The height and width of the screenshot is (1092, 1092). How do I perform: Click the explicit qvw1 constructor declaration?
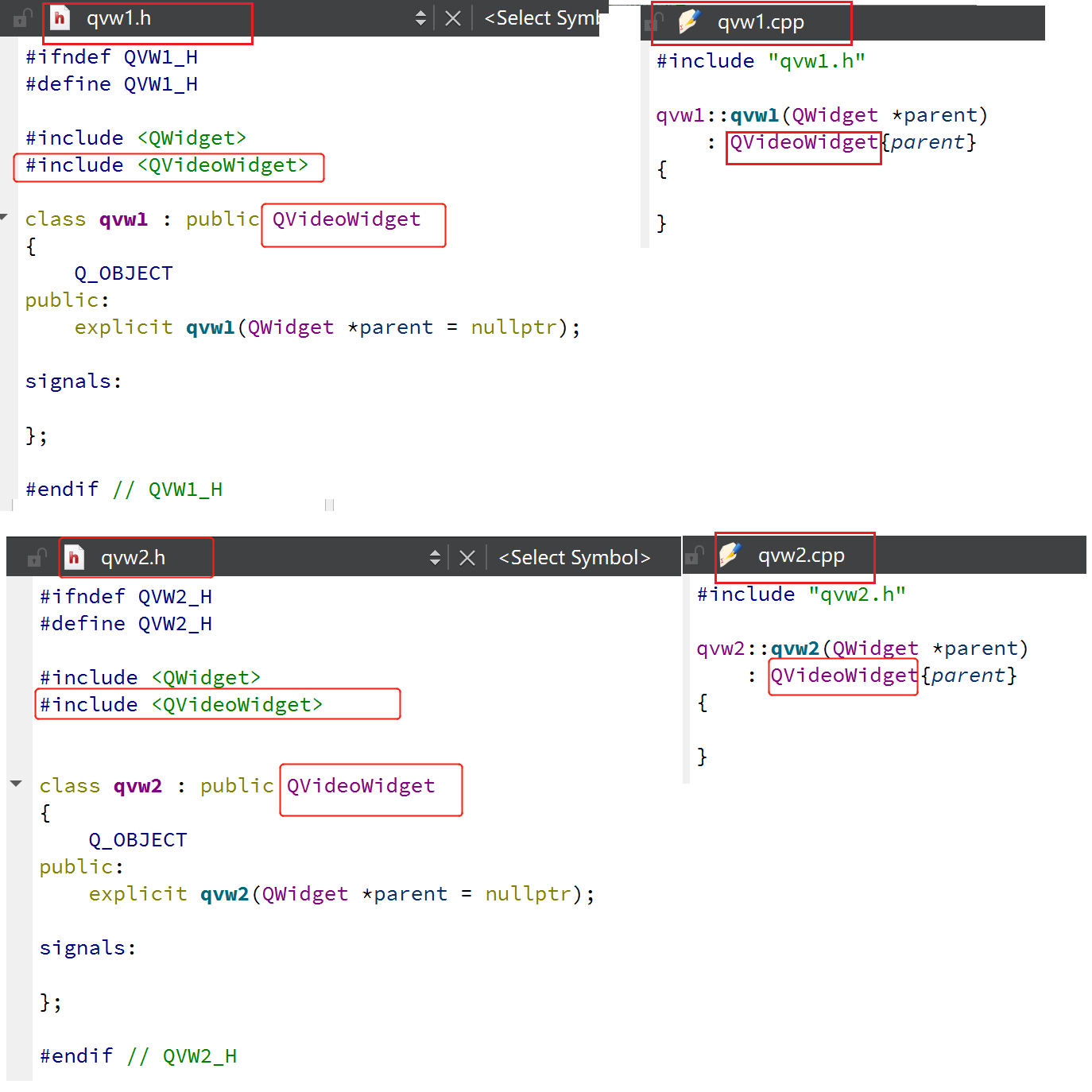coord(327,327)
